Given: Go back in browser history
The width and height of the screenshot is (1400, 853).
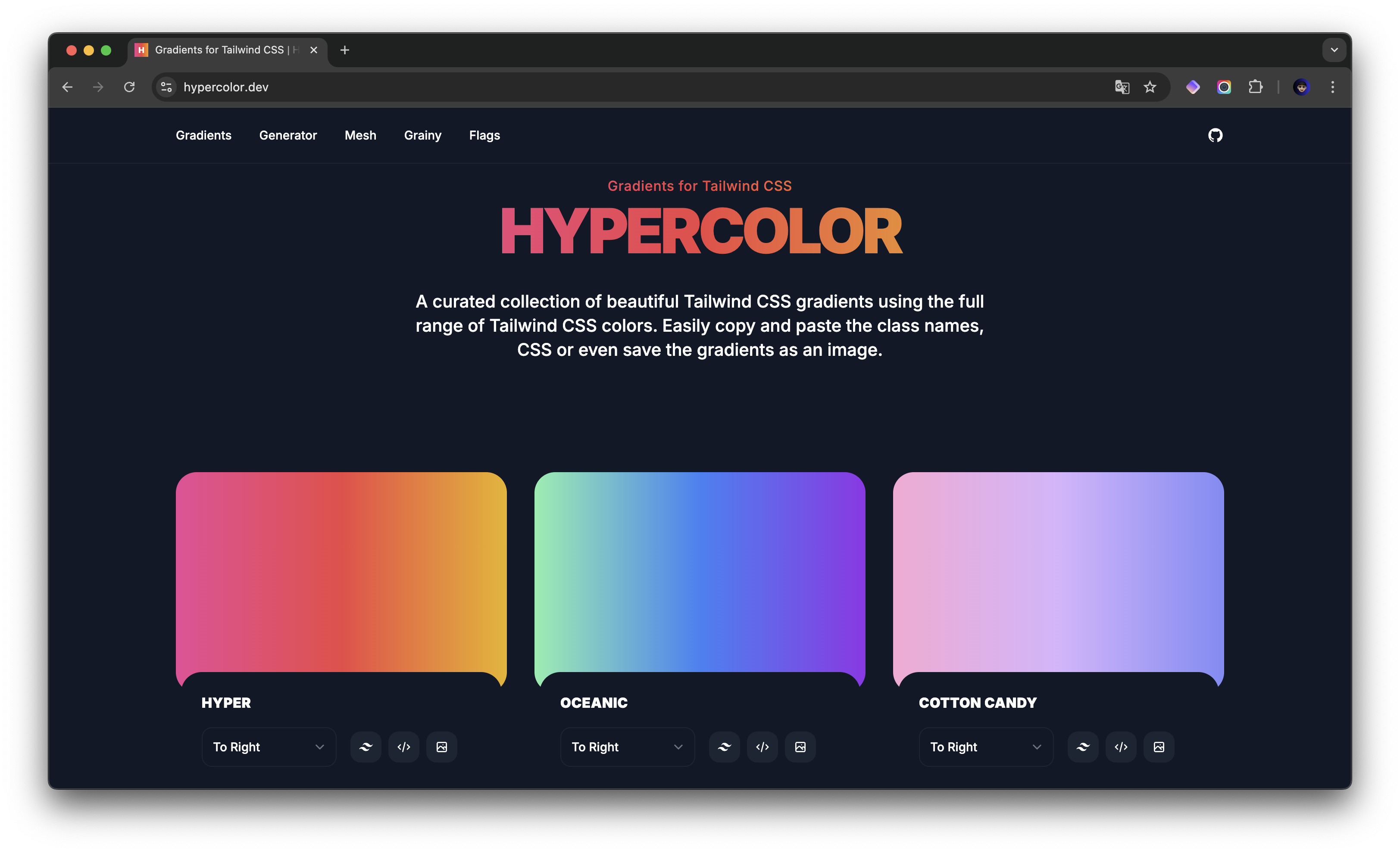Looking at the screenshot, I should pyautogui.click(x=68, y=87).
